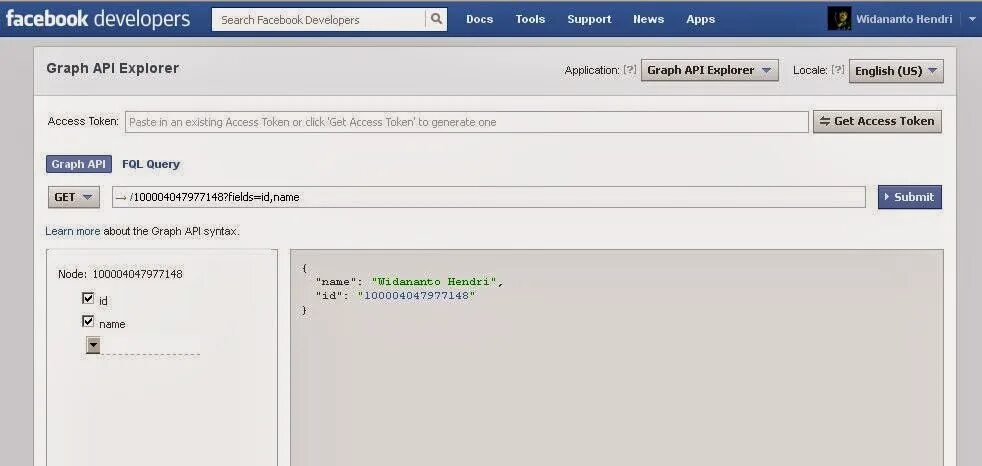
Task: Click the Locale help [?] icon
Action: 838,70
